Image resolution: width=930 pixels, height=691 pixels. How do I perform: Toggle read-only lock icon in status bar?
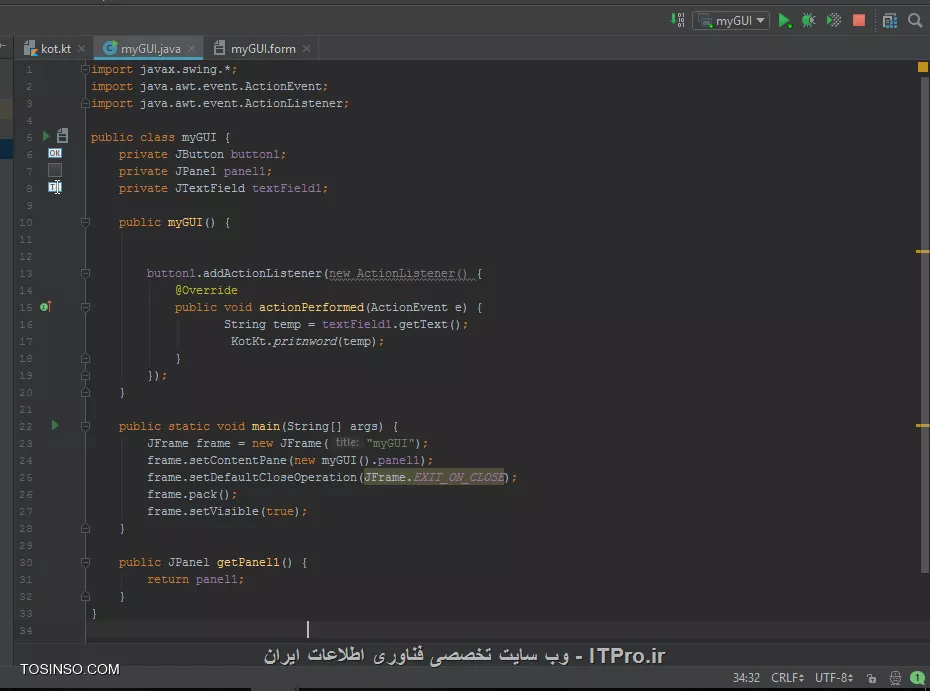tap(871, 678)
